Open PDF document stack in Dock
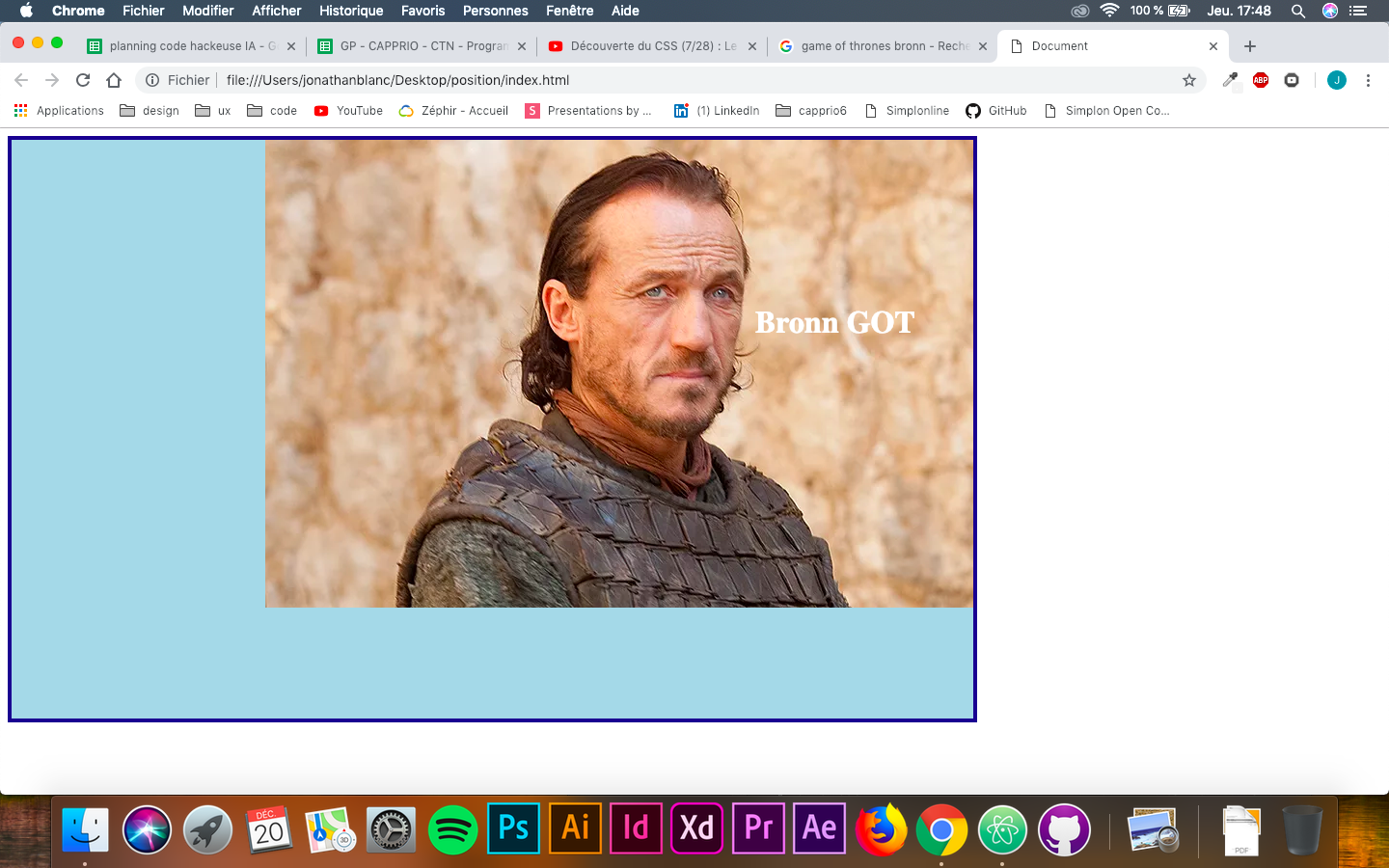The height and width of the screenshot is (868, 1389). [1240, 829]
